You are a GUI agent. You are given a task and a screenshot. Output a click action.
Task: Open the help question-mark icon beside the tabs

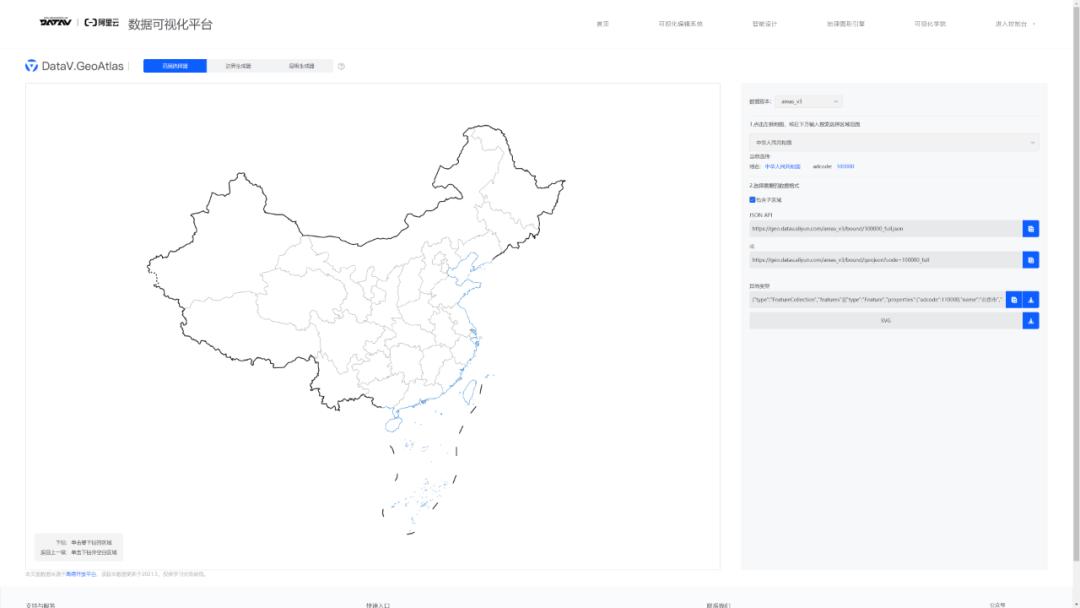point(341,67)
